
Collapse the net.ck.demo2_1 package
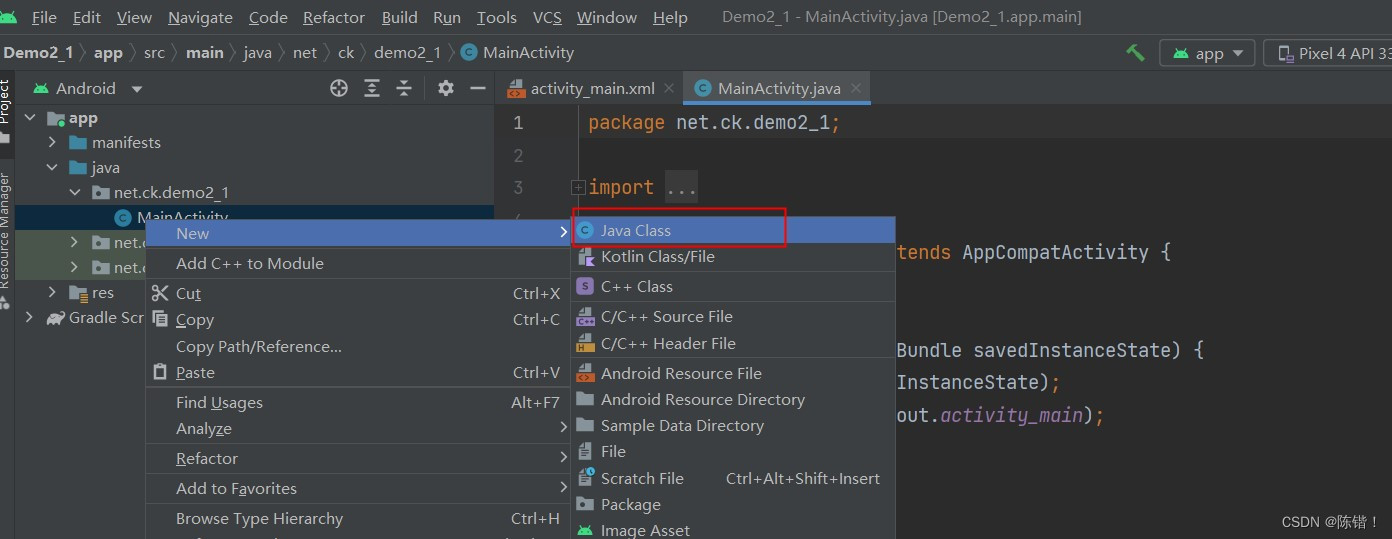[75, 193]
